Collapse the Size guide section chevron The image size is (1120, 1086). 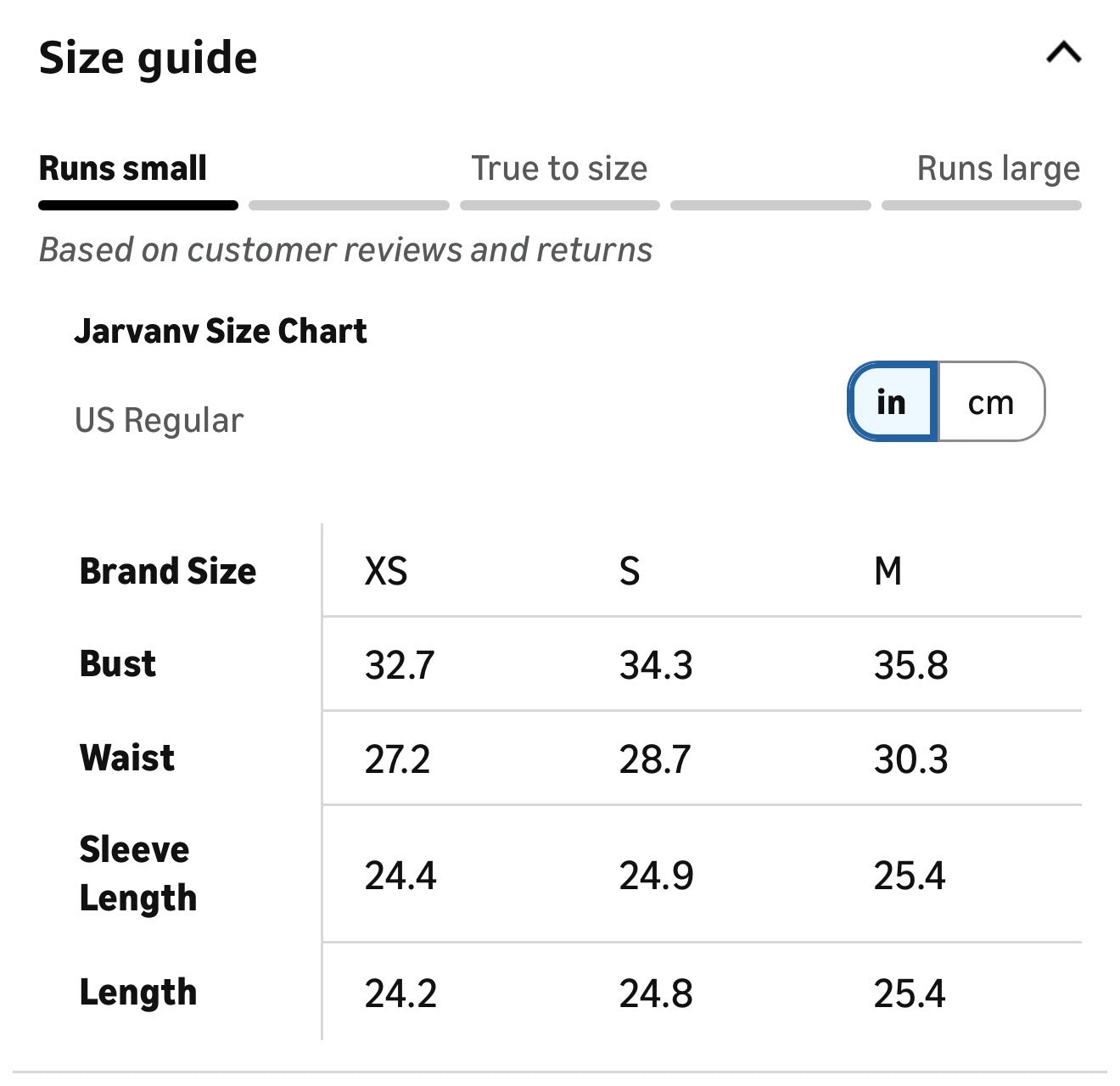click(1063, 53)
